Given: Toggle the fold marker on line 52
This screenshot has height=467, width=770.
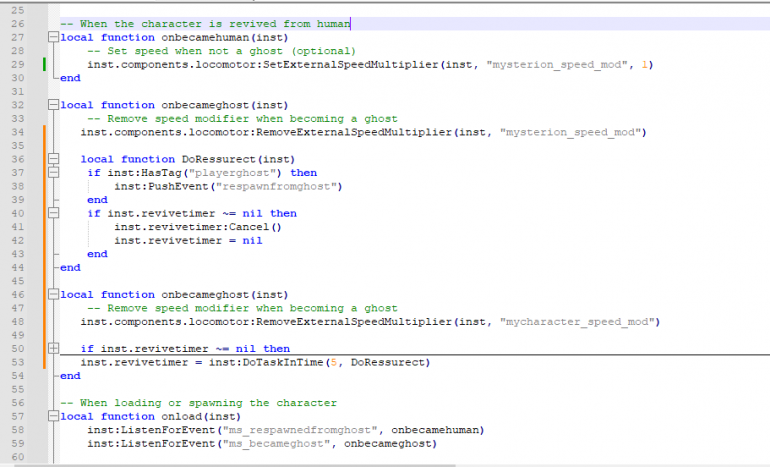Looking at the screenshot, I should pos(52,349).
